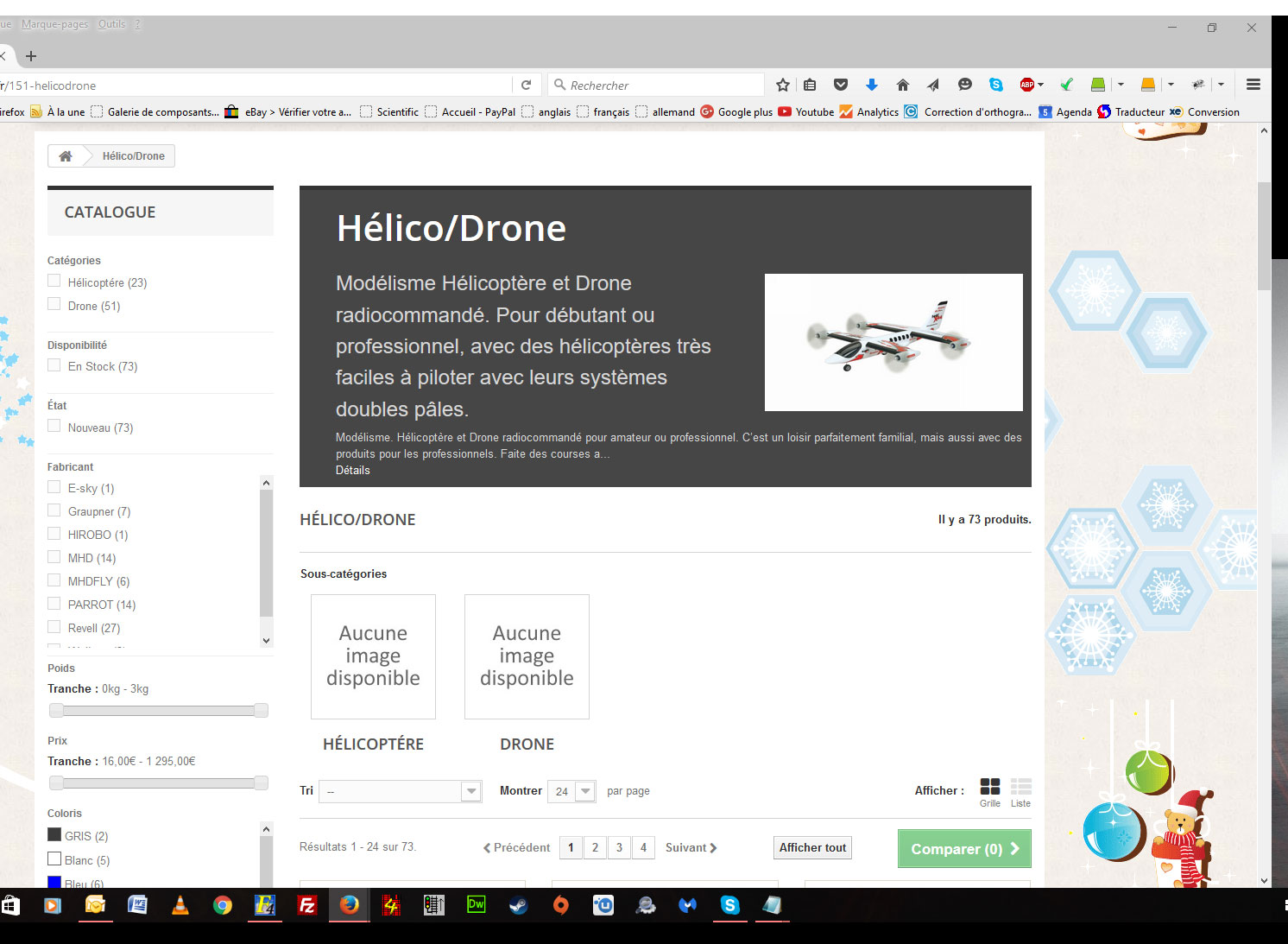Open the Pocket save icon
Viewport: 1288px width, 944px height.
[x=841, y=85]
